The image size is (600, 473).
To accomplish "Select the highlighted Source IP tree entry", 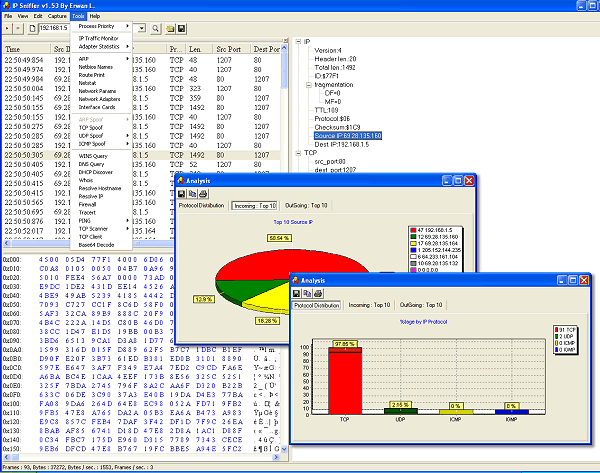I will point(348,136).
